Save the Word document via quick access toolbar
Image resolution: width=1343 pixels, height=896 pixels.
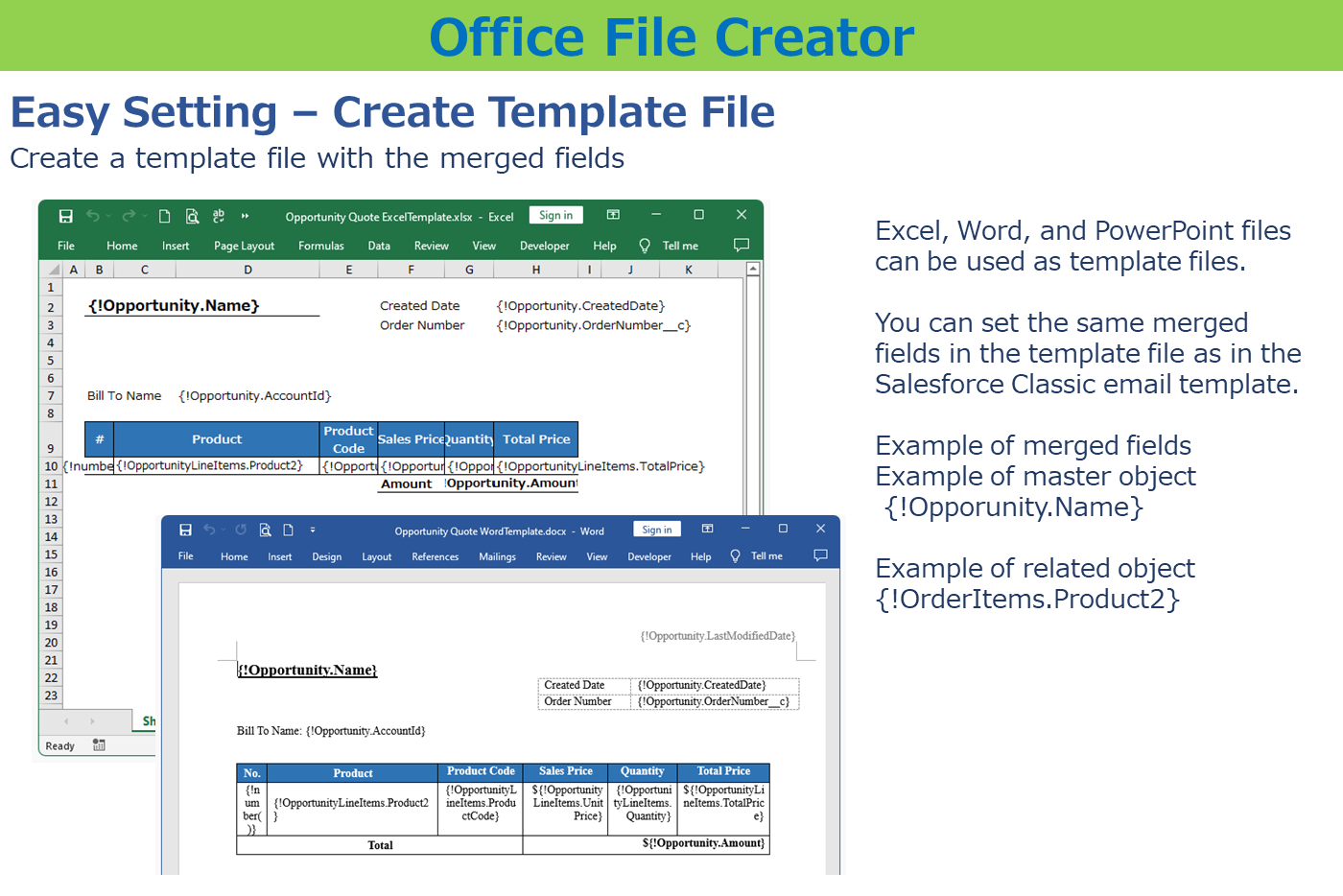coord(186,530)
